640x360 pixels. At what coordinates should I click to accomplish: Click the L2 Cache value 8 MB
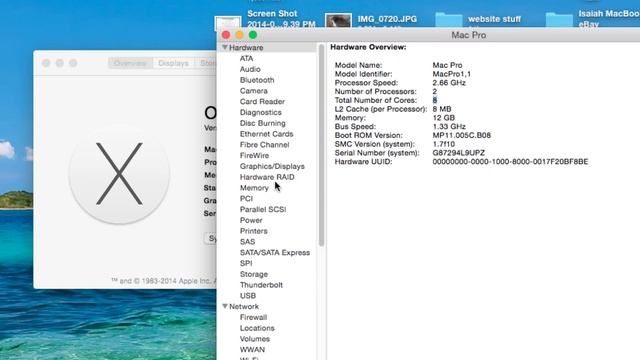click(x=442, y=109)
